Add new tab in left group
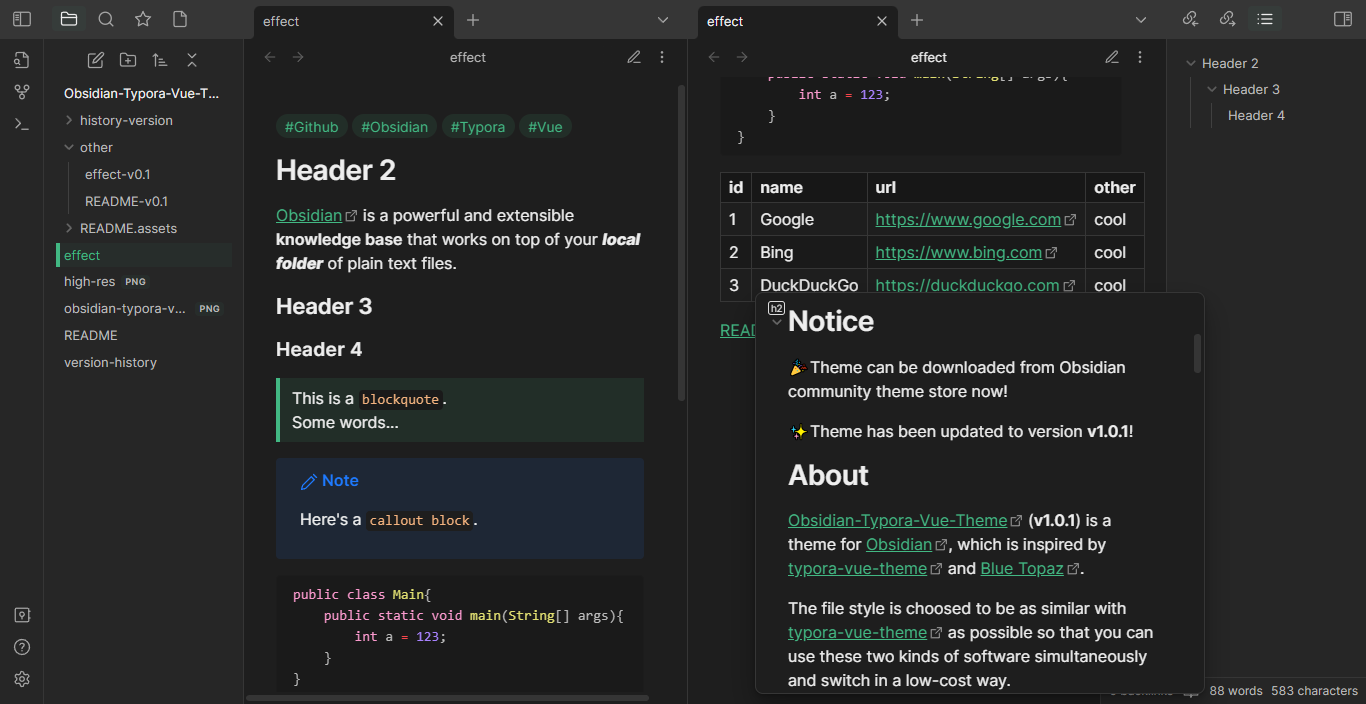1366x704 pixels. 473,20
